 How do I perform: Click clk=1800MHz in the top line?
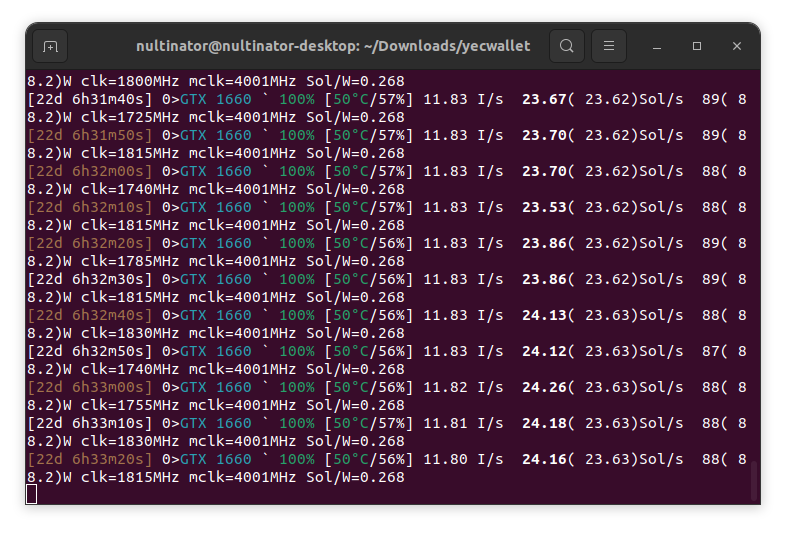click(x=130, y=81)
